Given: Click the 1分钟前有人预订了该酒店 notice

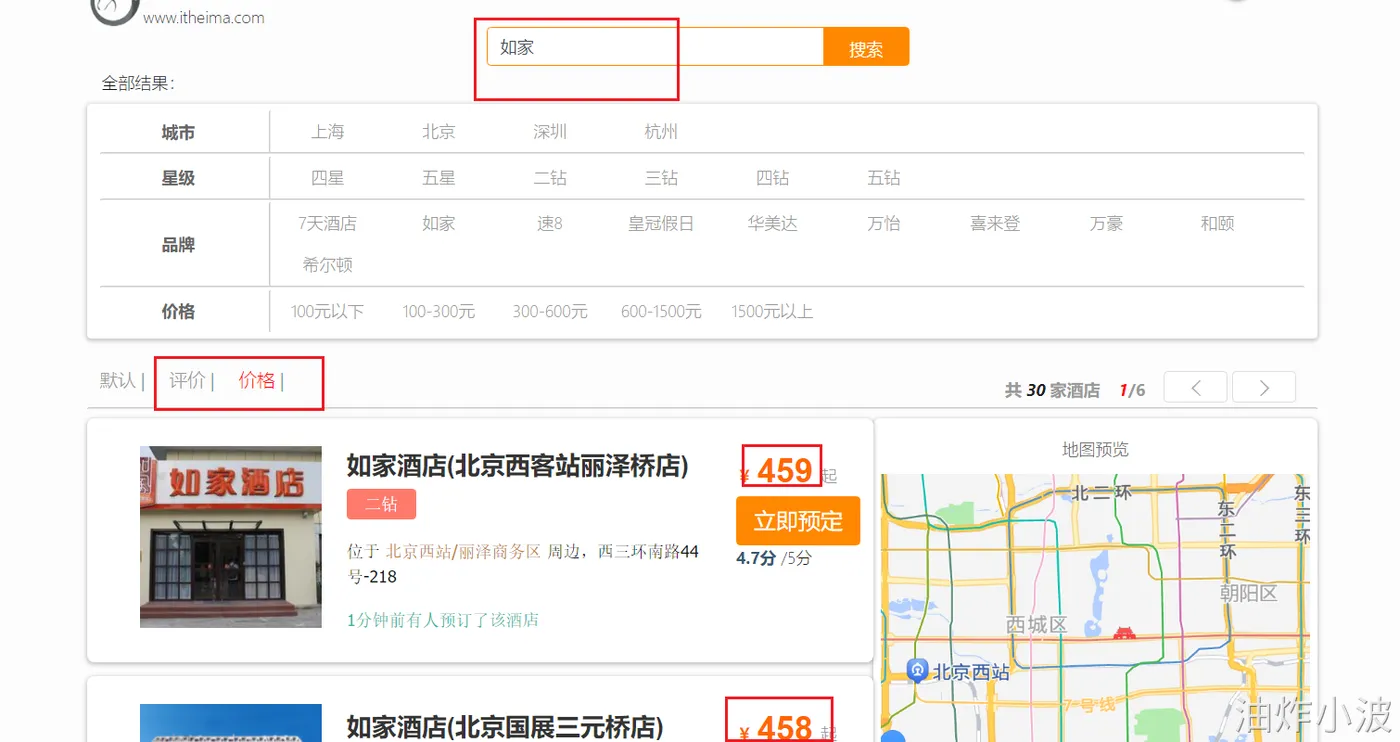Looking at the screenshot, I should click(x=443, y=620).
